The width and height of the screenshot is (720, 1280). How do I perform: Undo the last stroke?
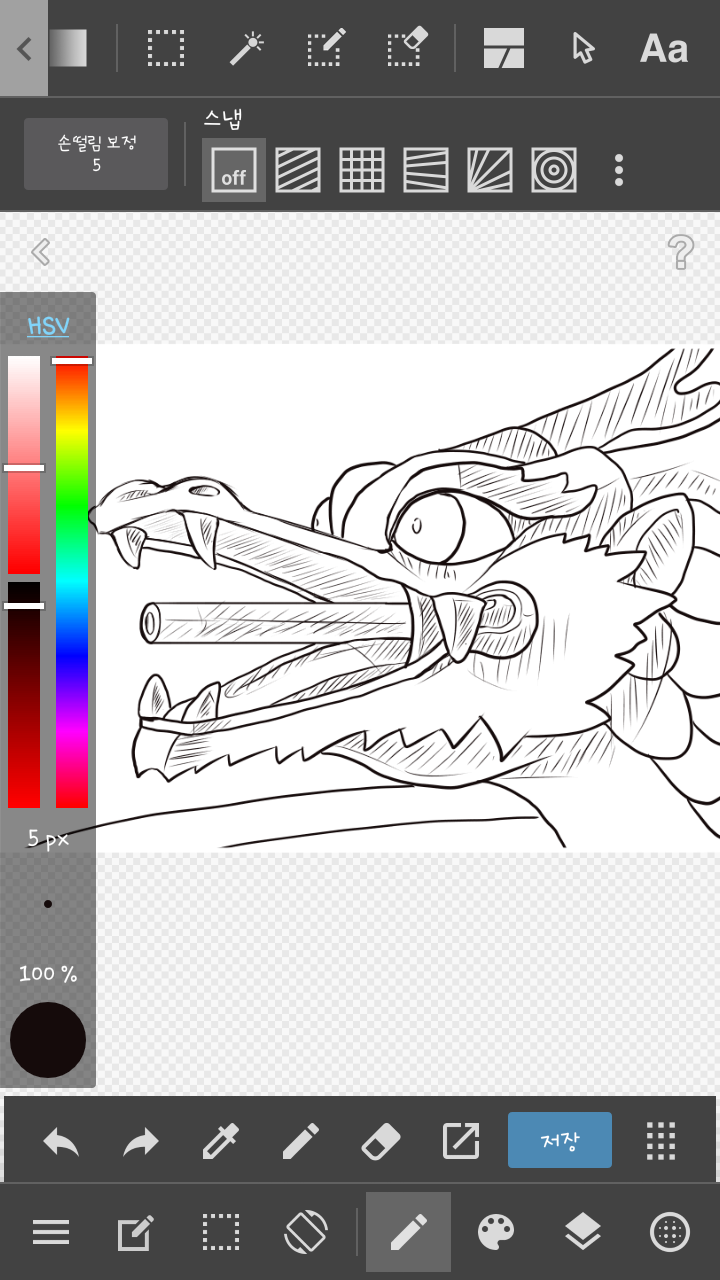61,1141
